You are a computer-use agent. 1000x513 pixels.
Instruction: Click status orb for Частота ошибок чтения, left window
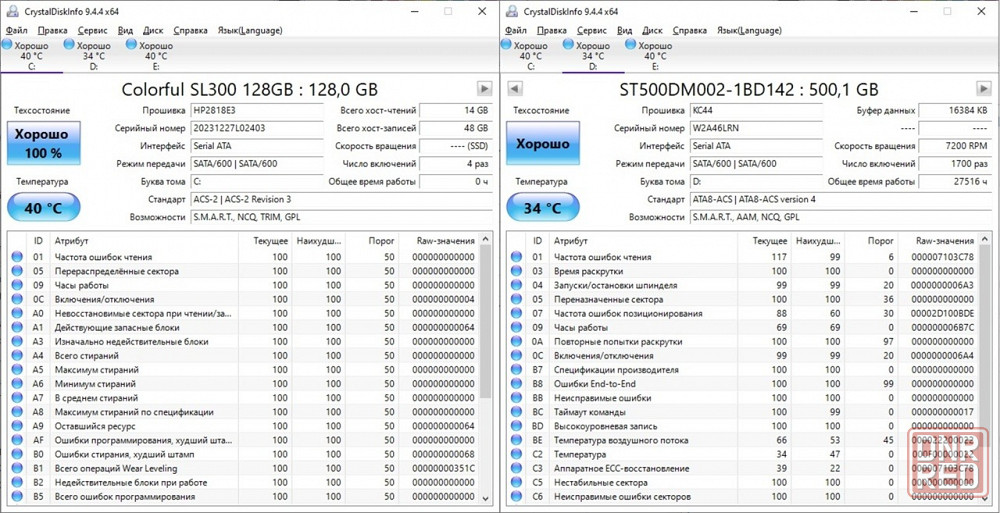[17, 257]
